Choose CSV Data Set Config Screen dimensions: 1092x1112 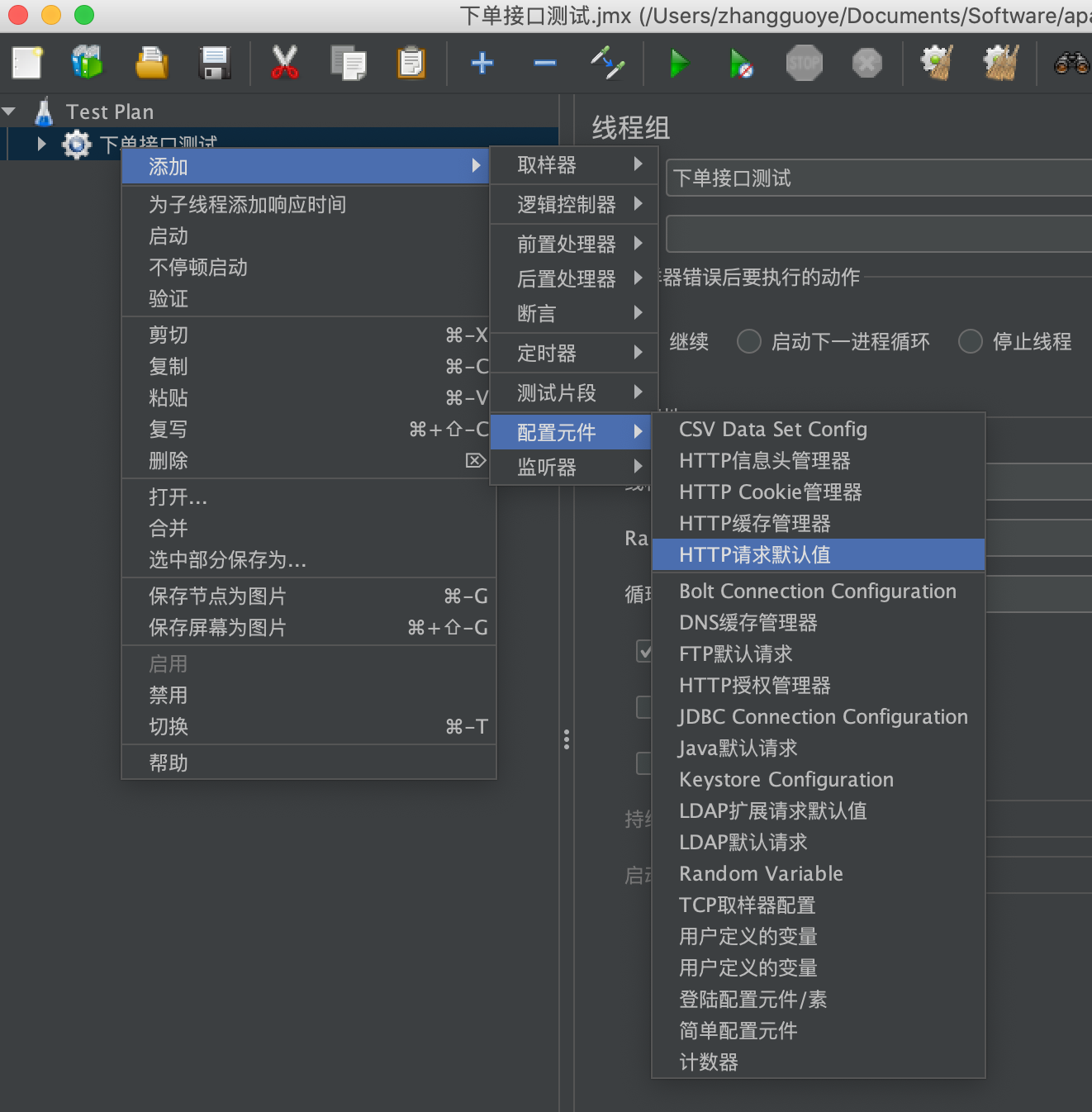pyautogui.click(x=819, y=429)
